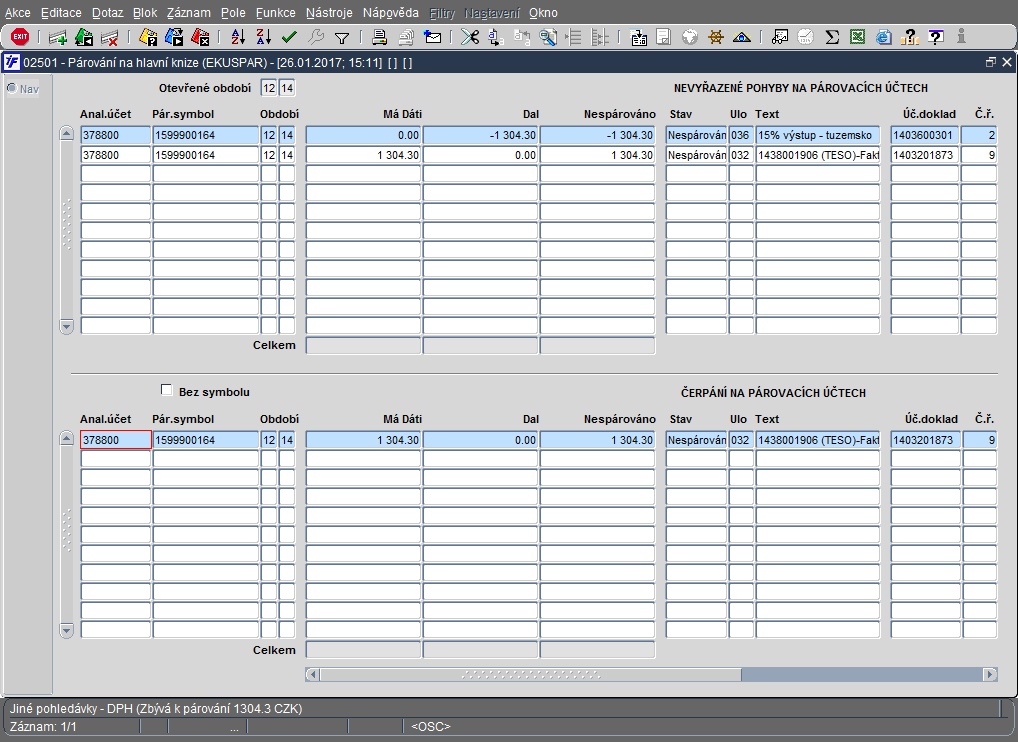Click the green checkmark save icon
The height and width of the screenshot is (742, 1018).
coord(289,38)
